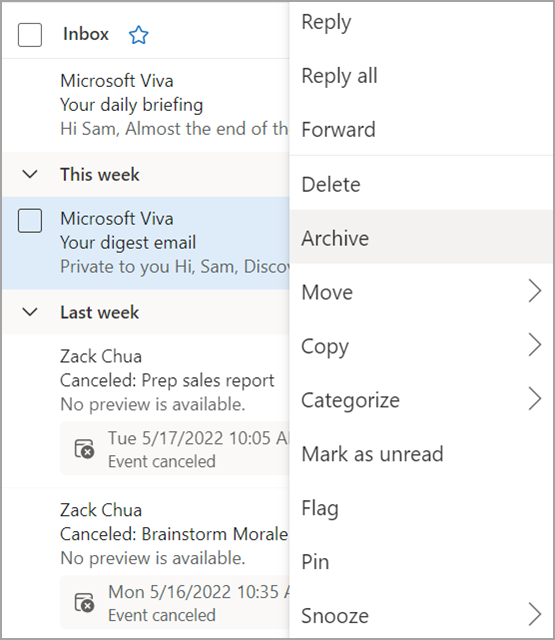Choose Archive from the context menu
This screenshot has width=555, height=640.
click(x=421, y=238)
